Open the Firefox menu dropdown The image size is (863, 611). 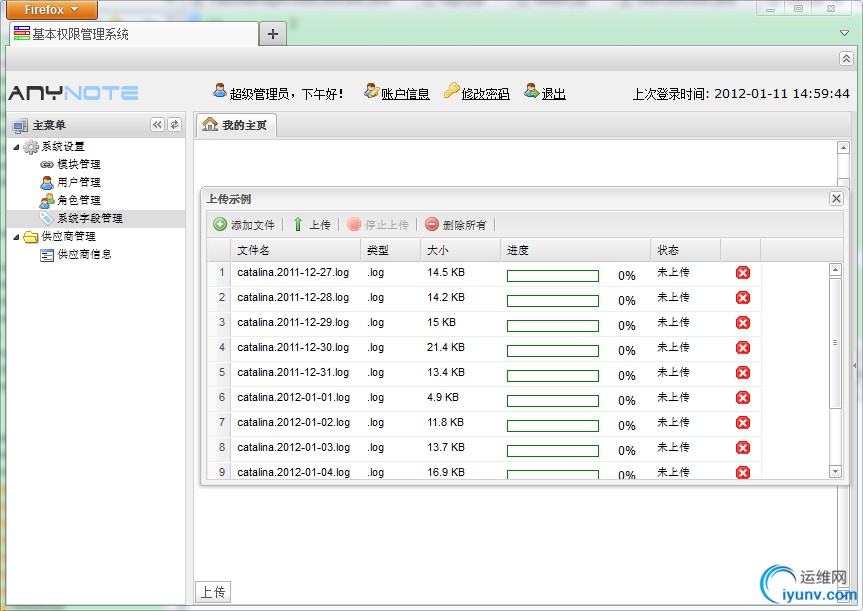pos(51,9)
